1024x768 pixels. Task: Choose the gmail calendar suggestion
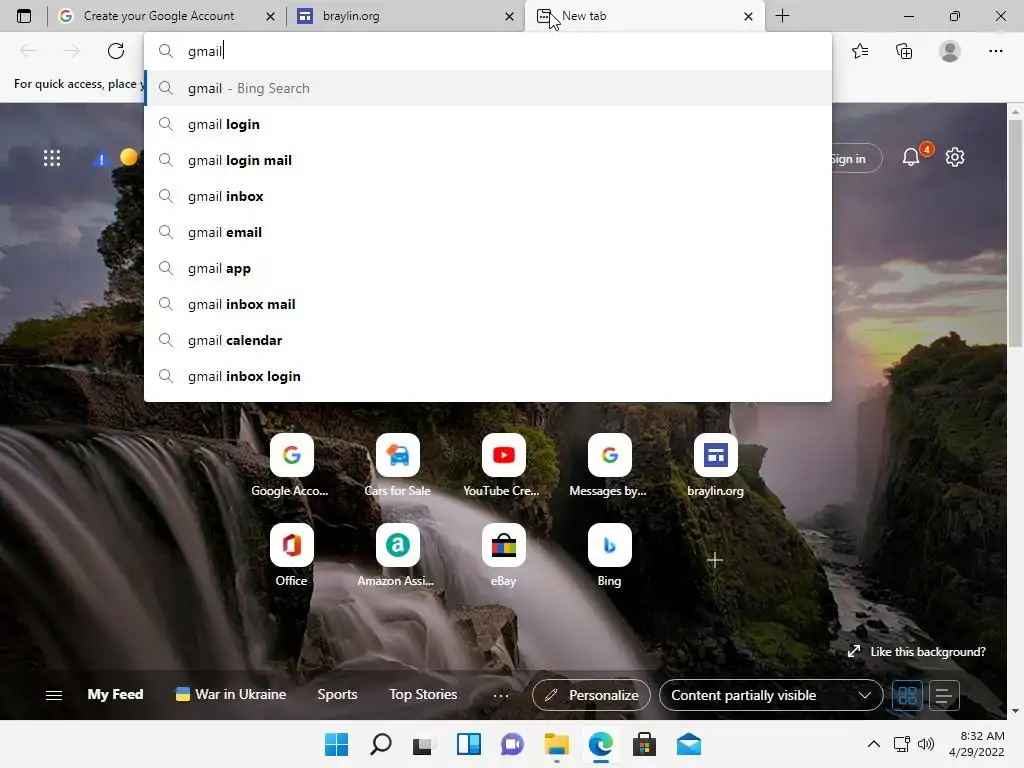pyautogui.click(x=488, y=340)
